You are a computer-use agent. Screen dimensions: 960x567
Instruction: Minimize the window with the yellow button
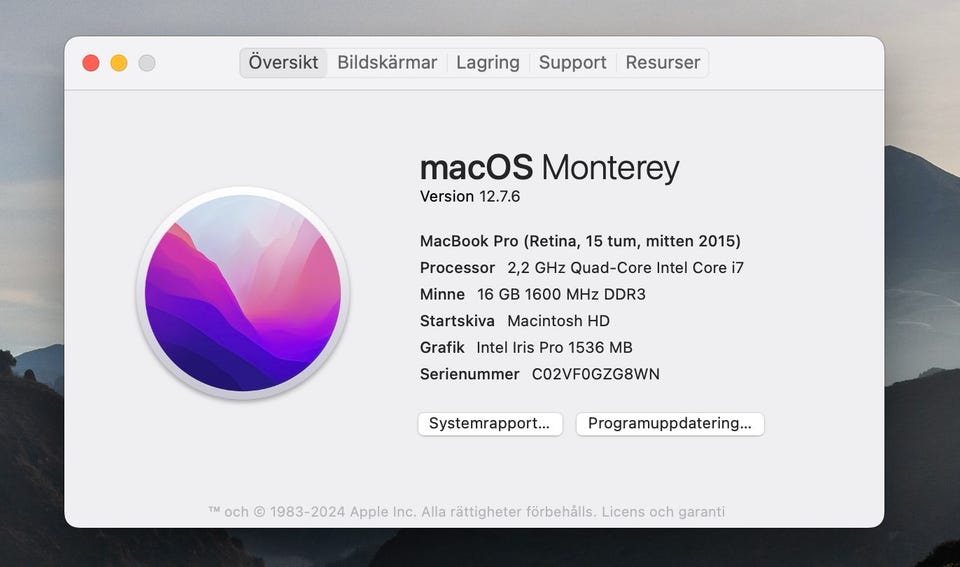119,63
